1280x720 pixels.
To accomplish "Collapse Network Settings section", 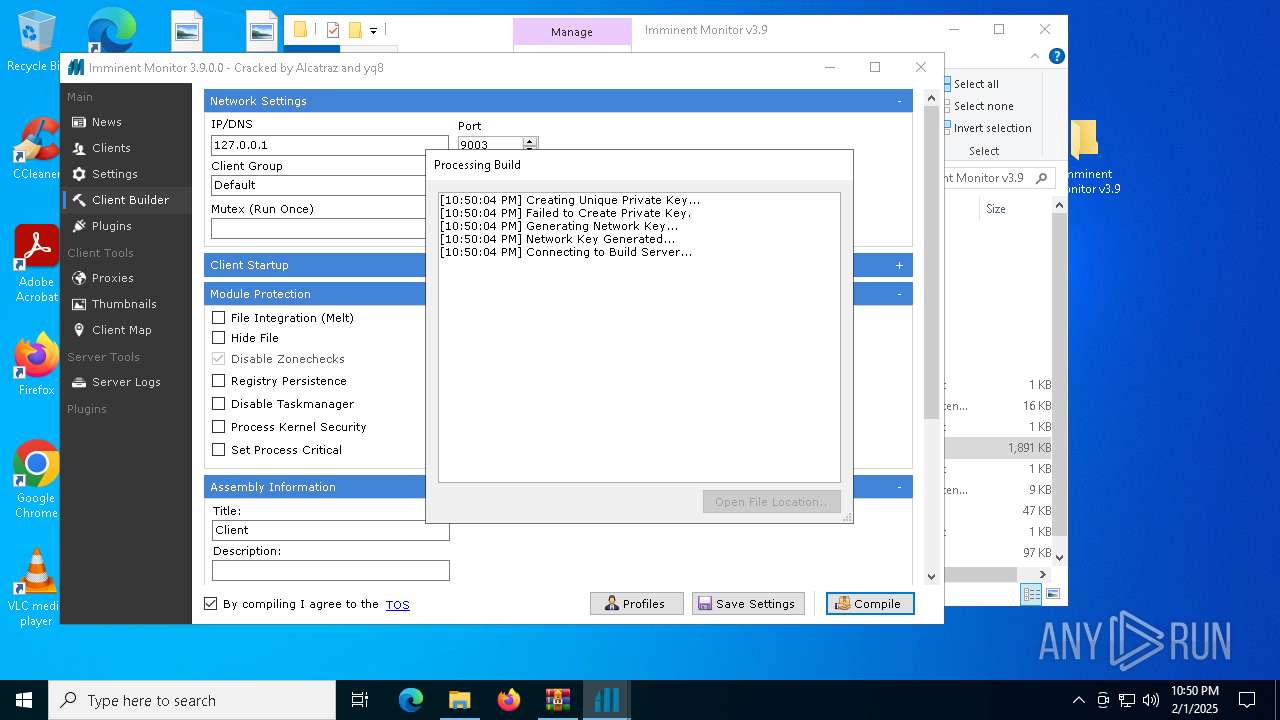I will click(x=899, y=101).
